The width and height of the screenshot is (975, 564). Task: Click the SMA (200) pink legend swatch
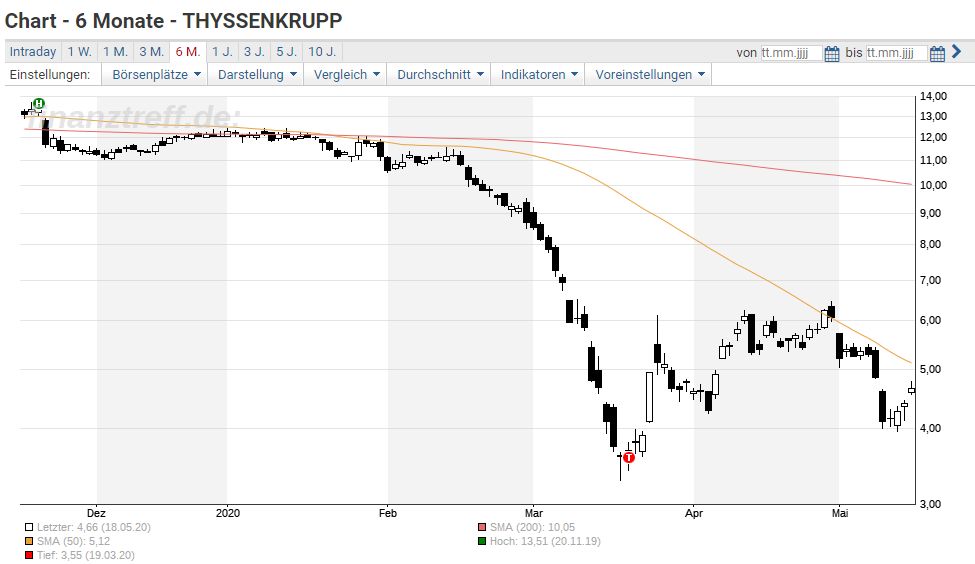[x=482, y=527]
